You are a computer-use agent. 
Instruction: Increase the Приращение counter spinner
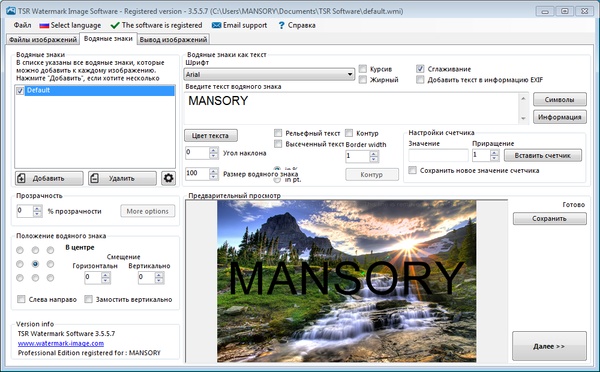click(x=494, y=153)
